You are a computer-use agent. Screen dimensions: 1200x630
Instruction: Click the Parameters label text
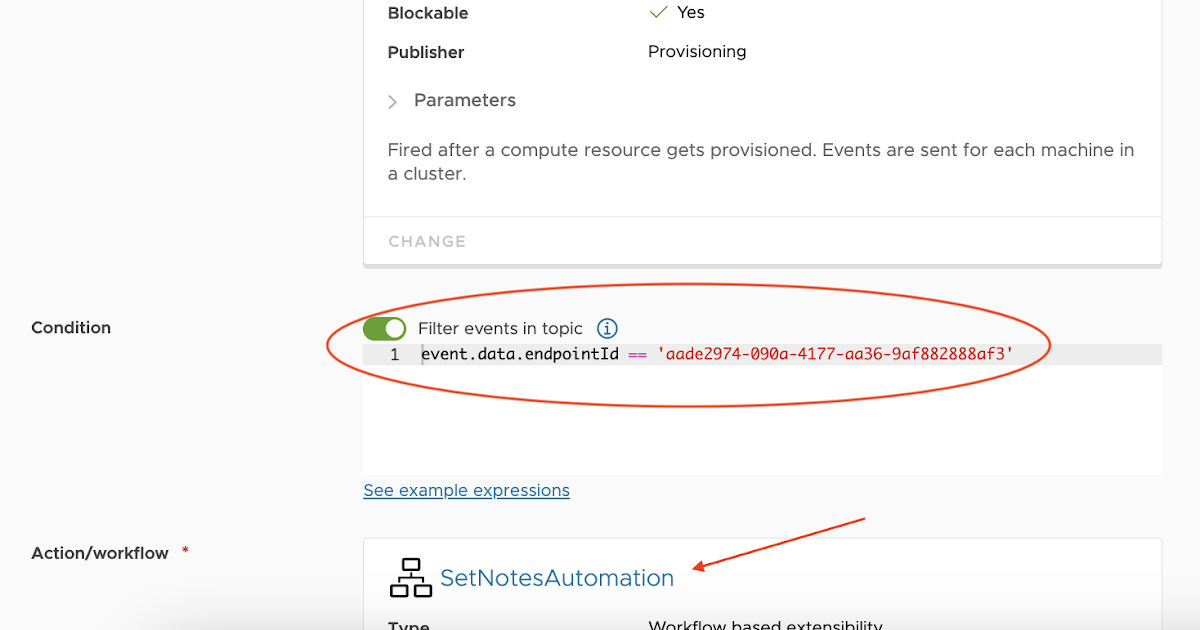465,100
